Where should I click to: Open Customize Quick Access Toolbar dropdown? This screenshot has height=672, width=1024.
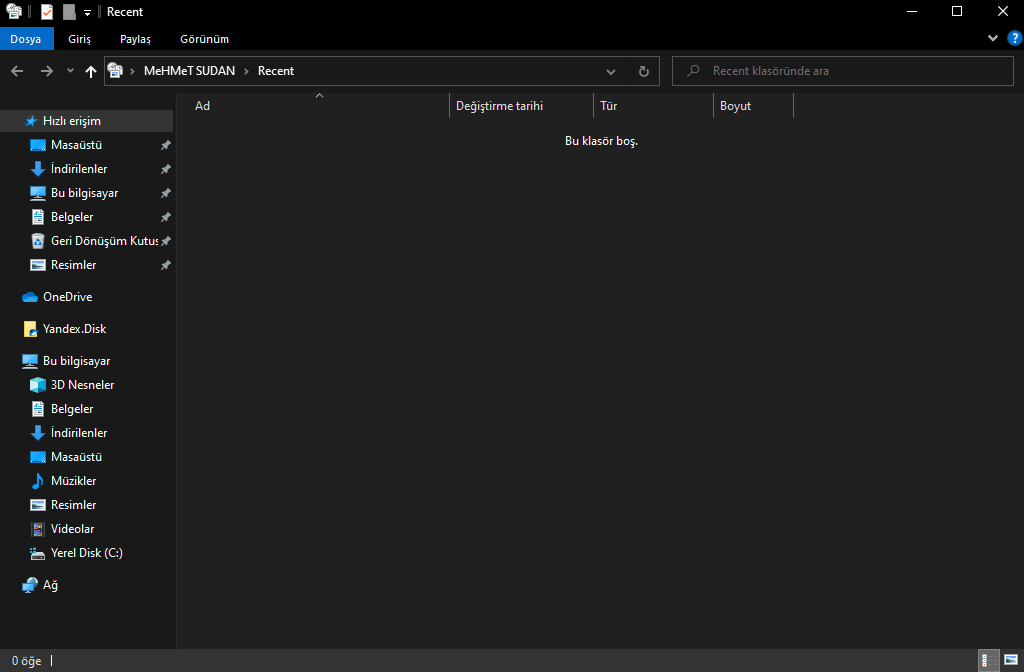point(88,12)
